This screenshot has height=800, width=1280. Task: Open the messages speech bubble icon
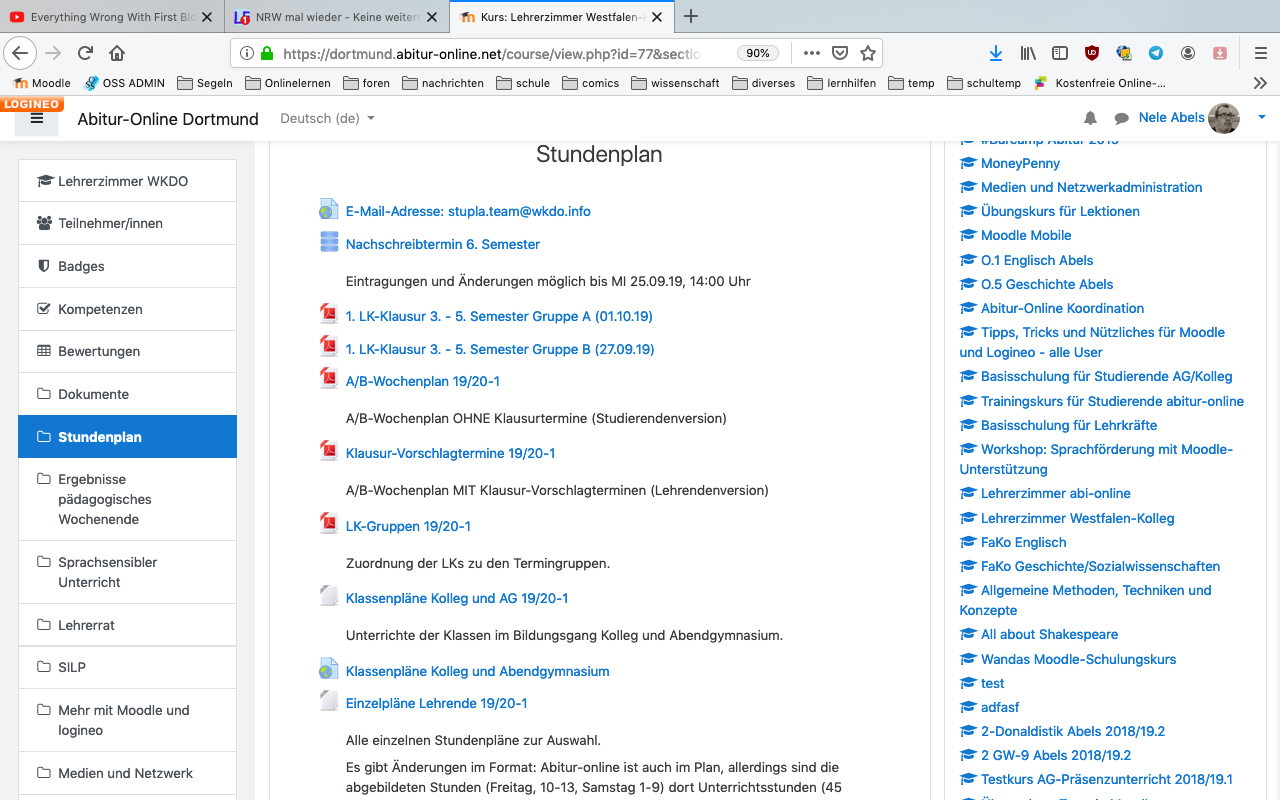[1121, 118]
